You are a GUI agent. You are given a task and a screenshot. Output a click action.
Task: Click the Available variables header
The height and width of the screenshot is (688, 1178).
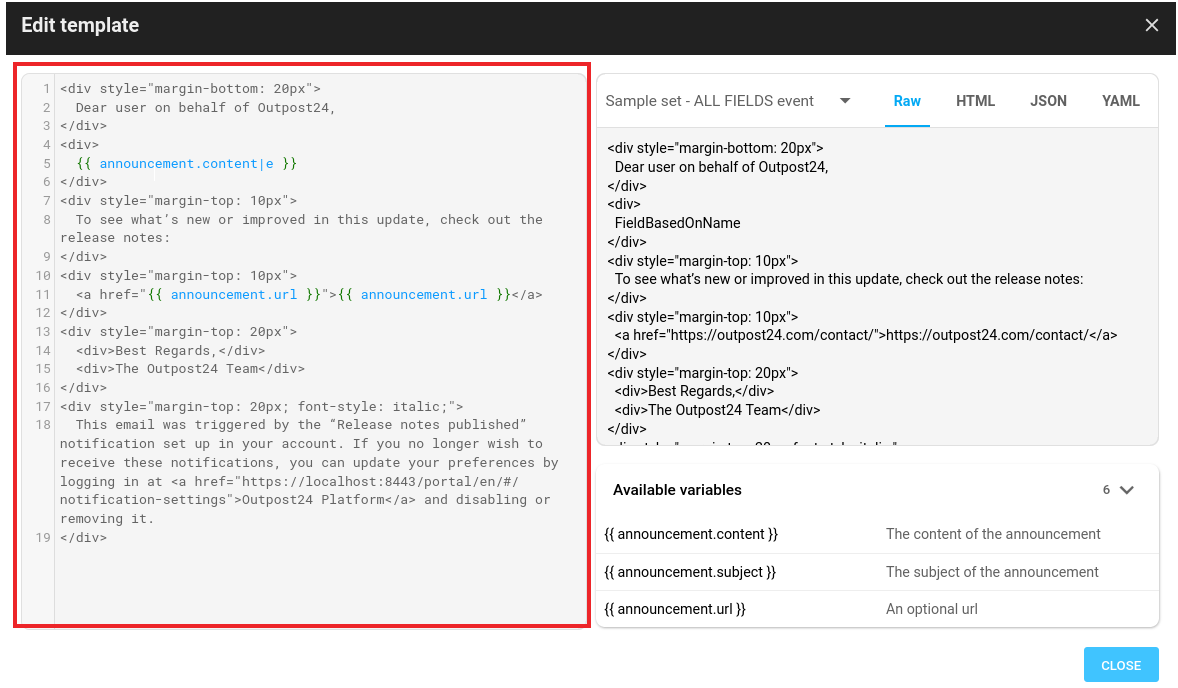(677, 490)
